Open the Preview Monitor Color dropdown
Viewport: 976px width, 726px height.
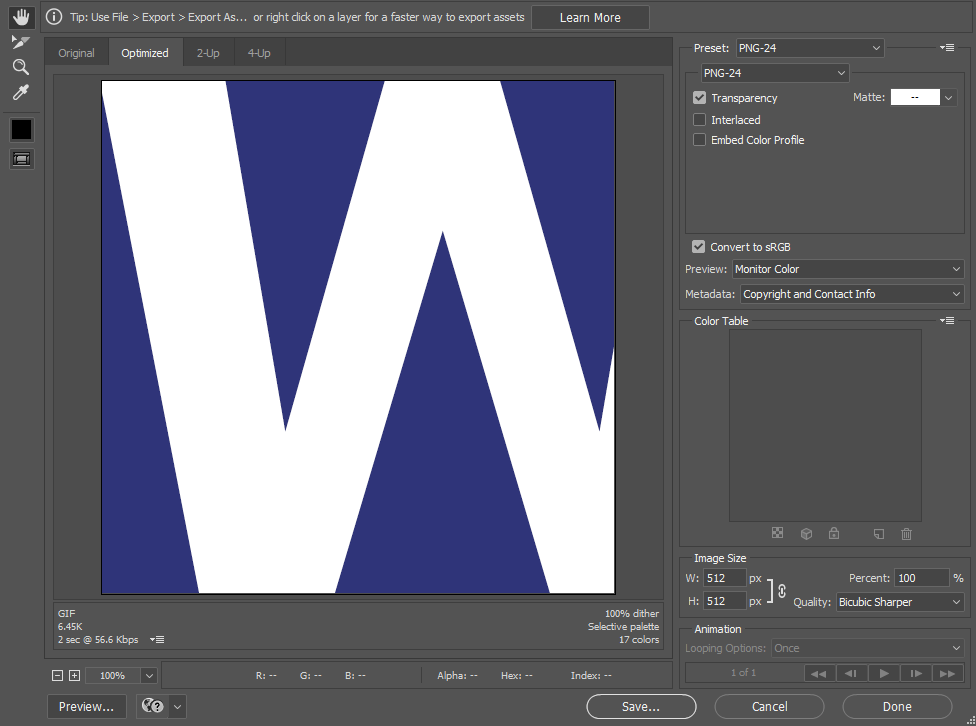(x=848, y=269)
